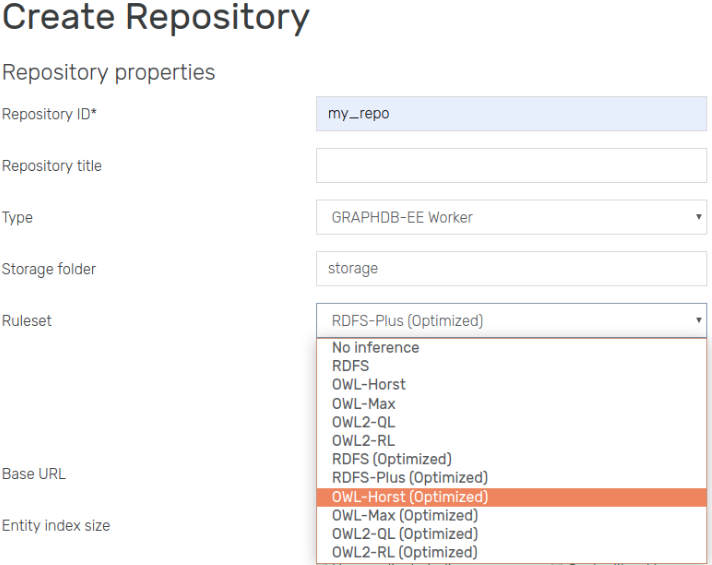Click the Repository title label

[x=52, y=166]
